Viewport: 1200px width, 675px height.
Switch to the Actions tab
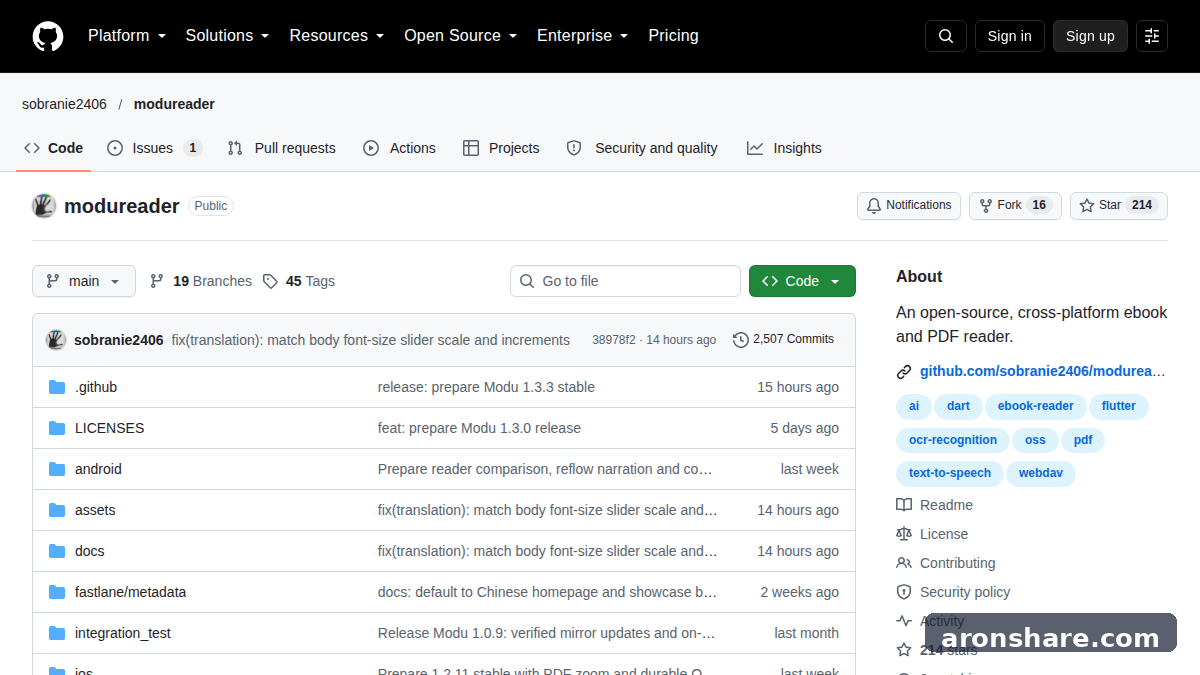click(399, 148)
